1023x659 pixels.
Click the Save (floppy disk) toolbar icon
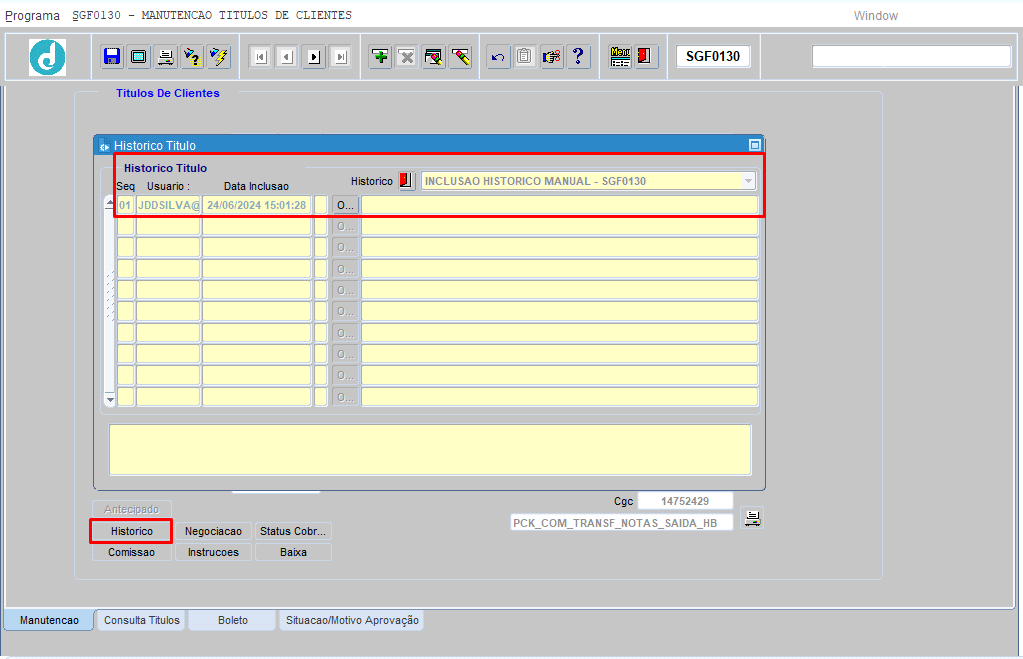coord(112,57)
